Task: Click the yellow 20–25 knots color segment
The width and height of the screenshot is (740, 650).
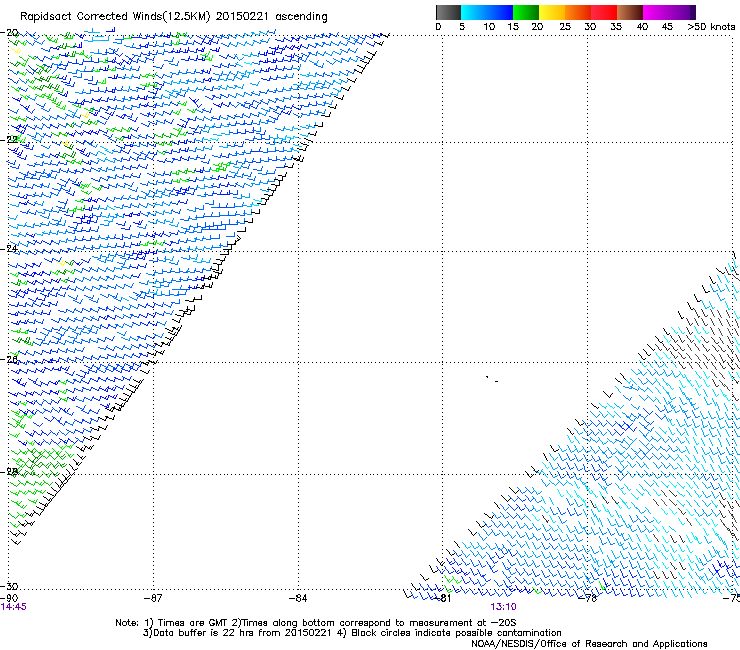Action: [552, 12]
